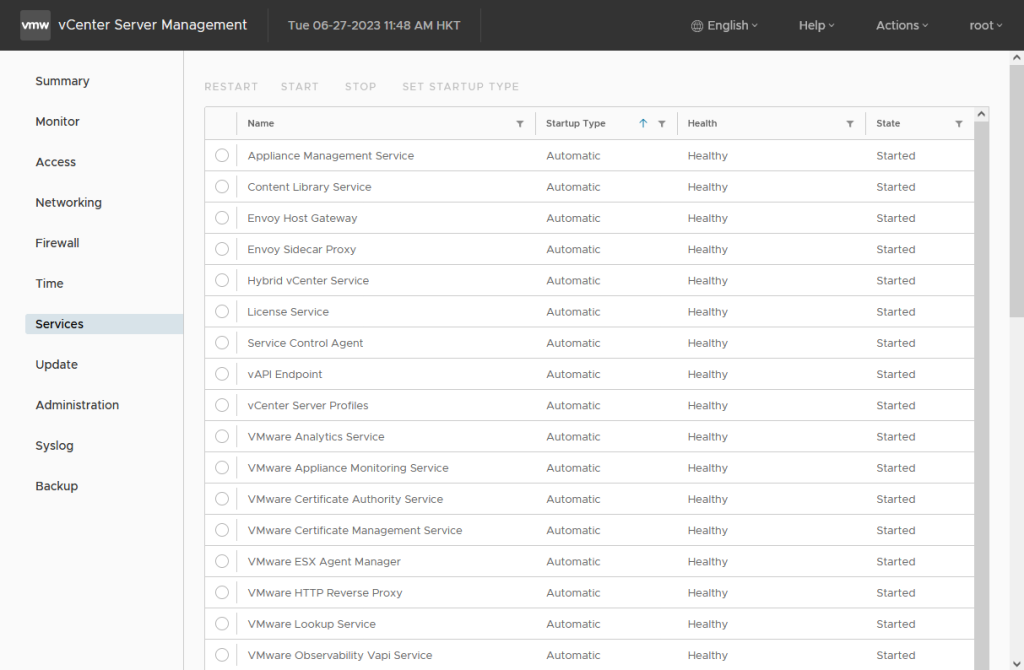
Task: Open the Backup page
Action: pos(57,486)
